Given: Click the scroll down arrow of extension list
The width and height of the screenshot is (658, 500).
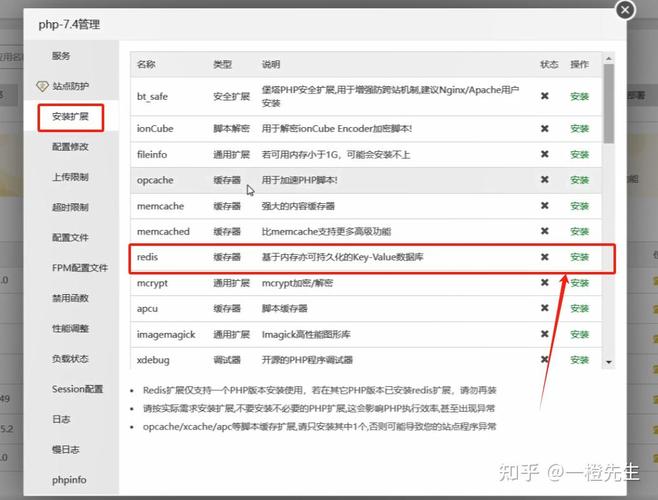Looking at the screenshot, I should pyautogui.click(x=609, y=362).
